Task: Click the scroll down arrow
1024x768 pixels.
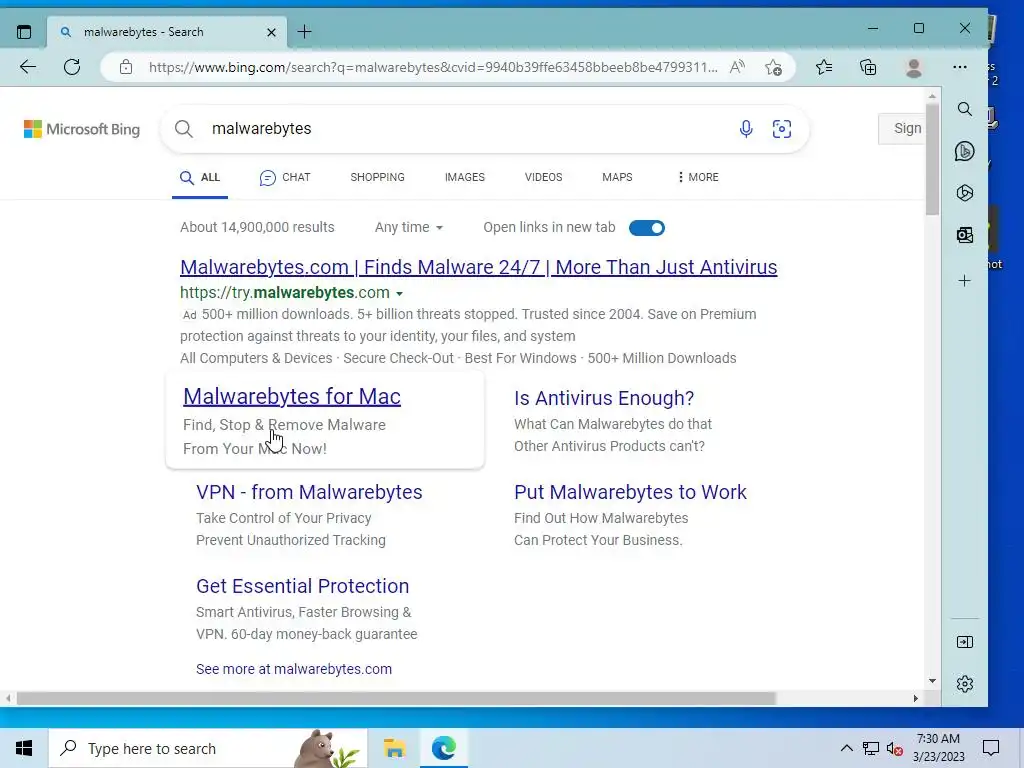Action: click(932, 680)
